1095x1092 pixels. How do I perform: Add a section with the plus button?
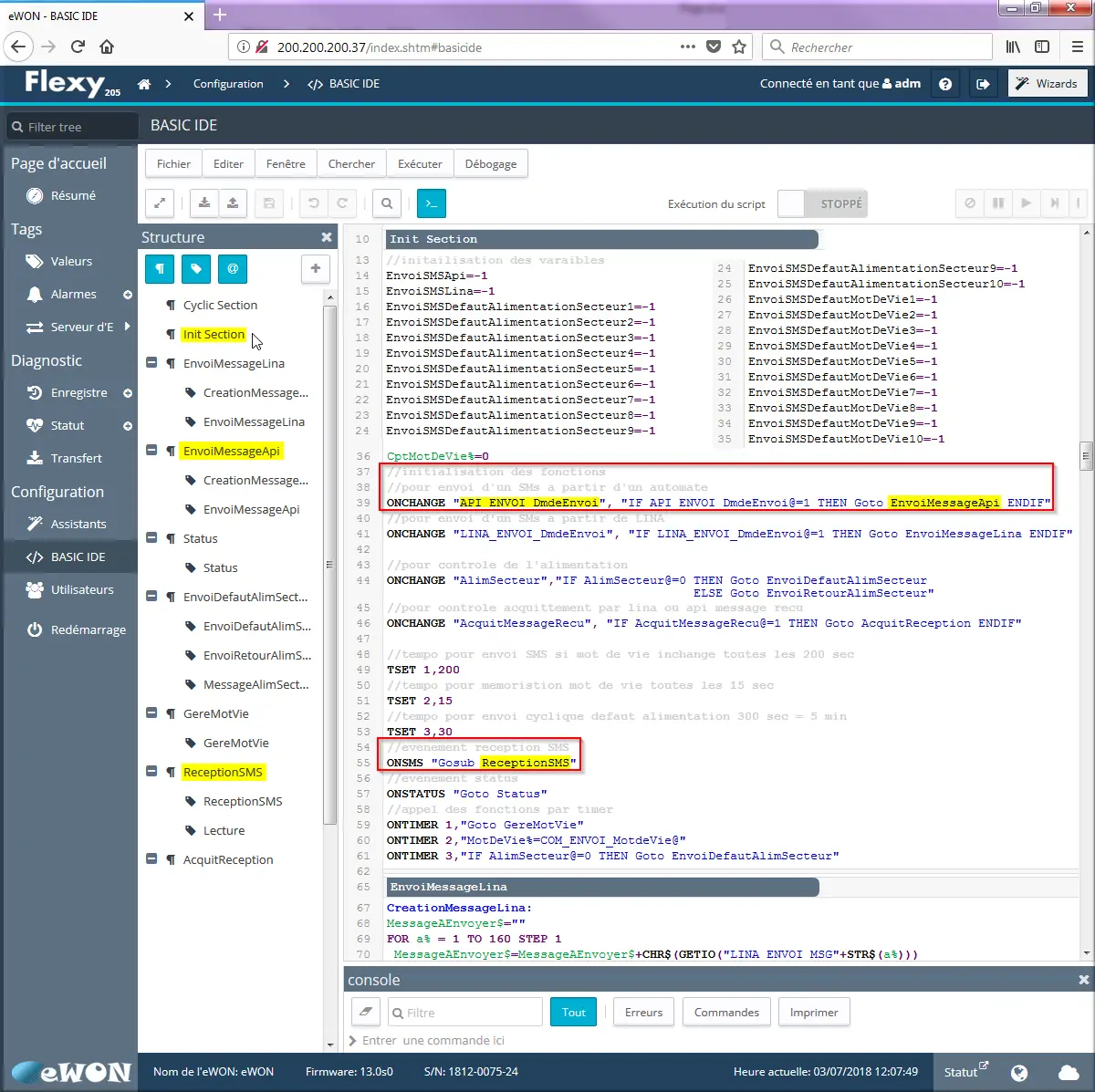click(x=315, y=269)
